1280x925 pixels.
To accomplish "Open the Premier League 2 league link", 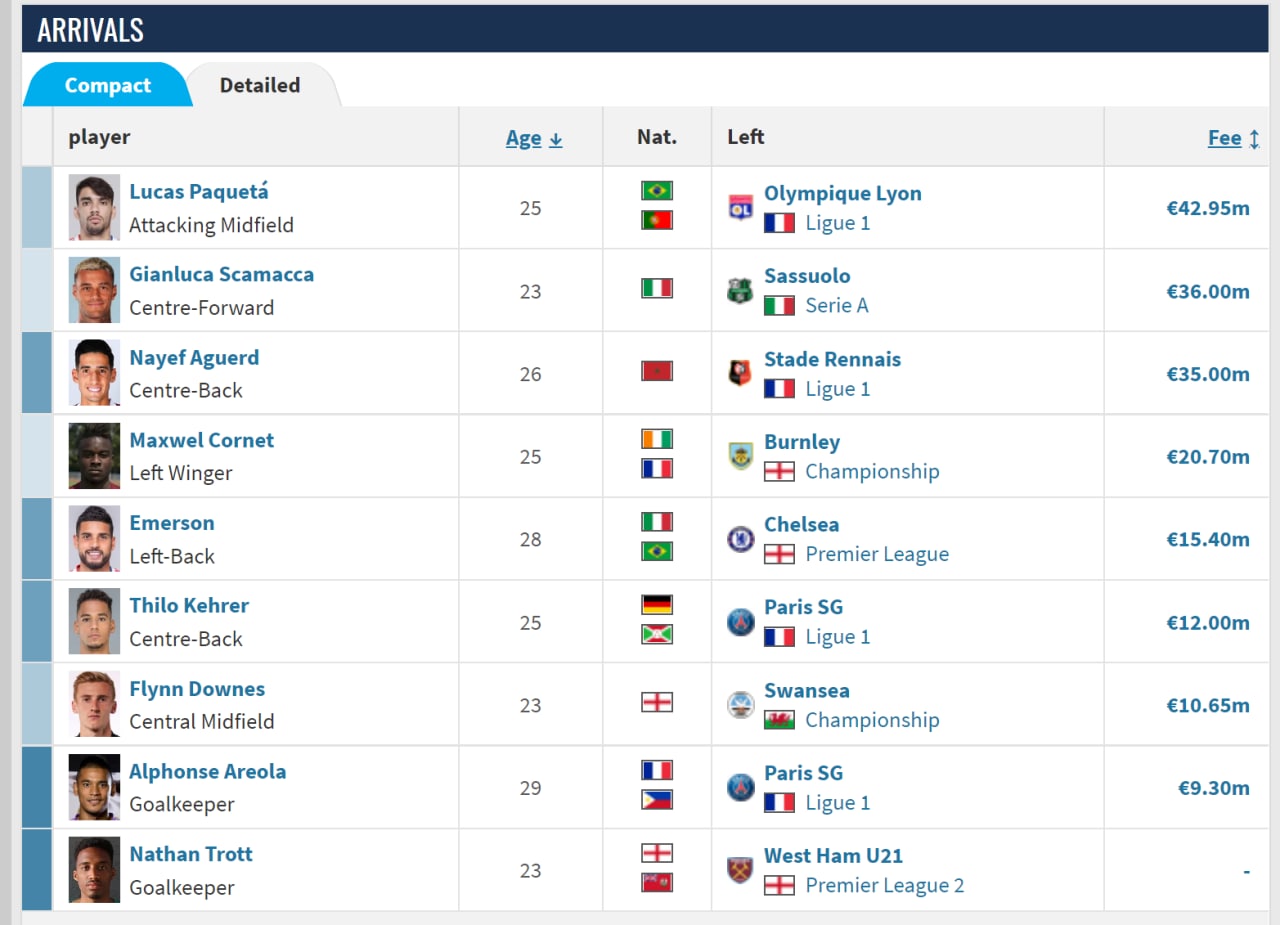I will [884, 885].
